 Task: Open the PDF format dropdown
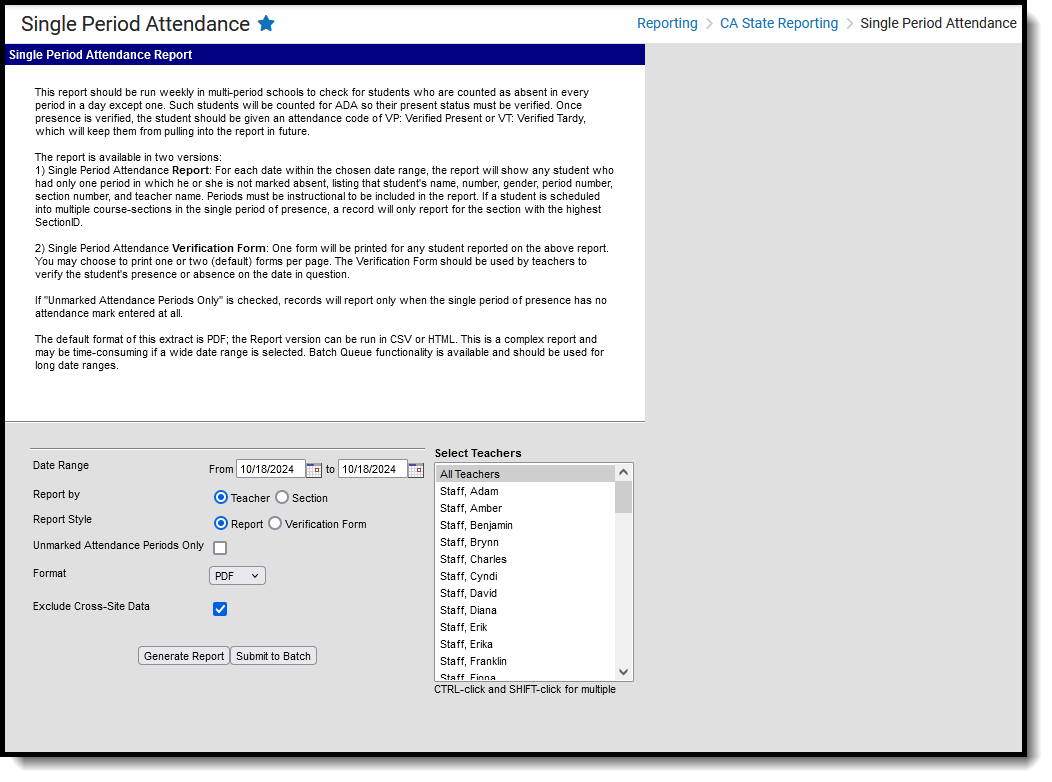tap(238, 576)
